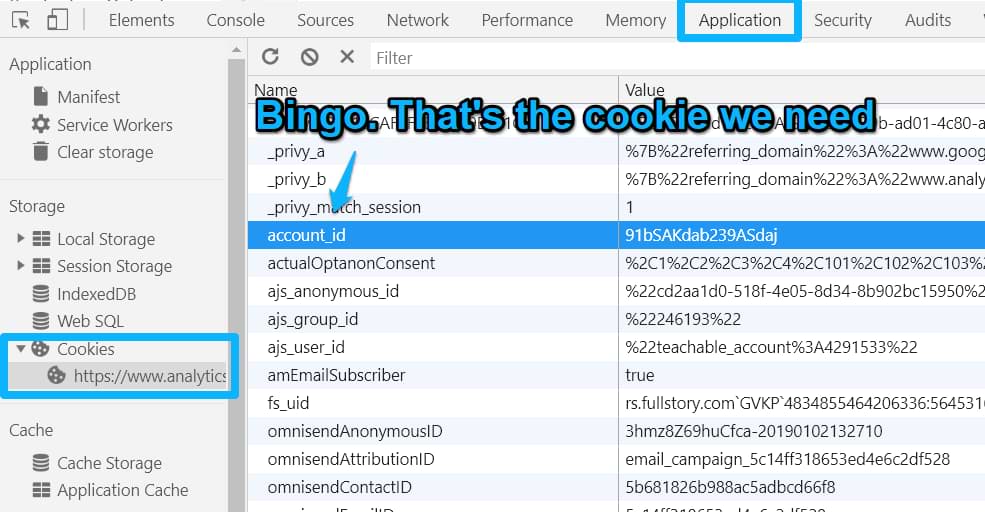
Task: Click the Cookies cookie icon
Action: [40, 348]
